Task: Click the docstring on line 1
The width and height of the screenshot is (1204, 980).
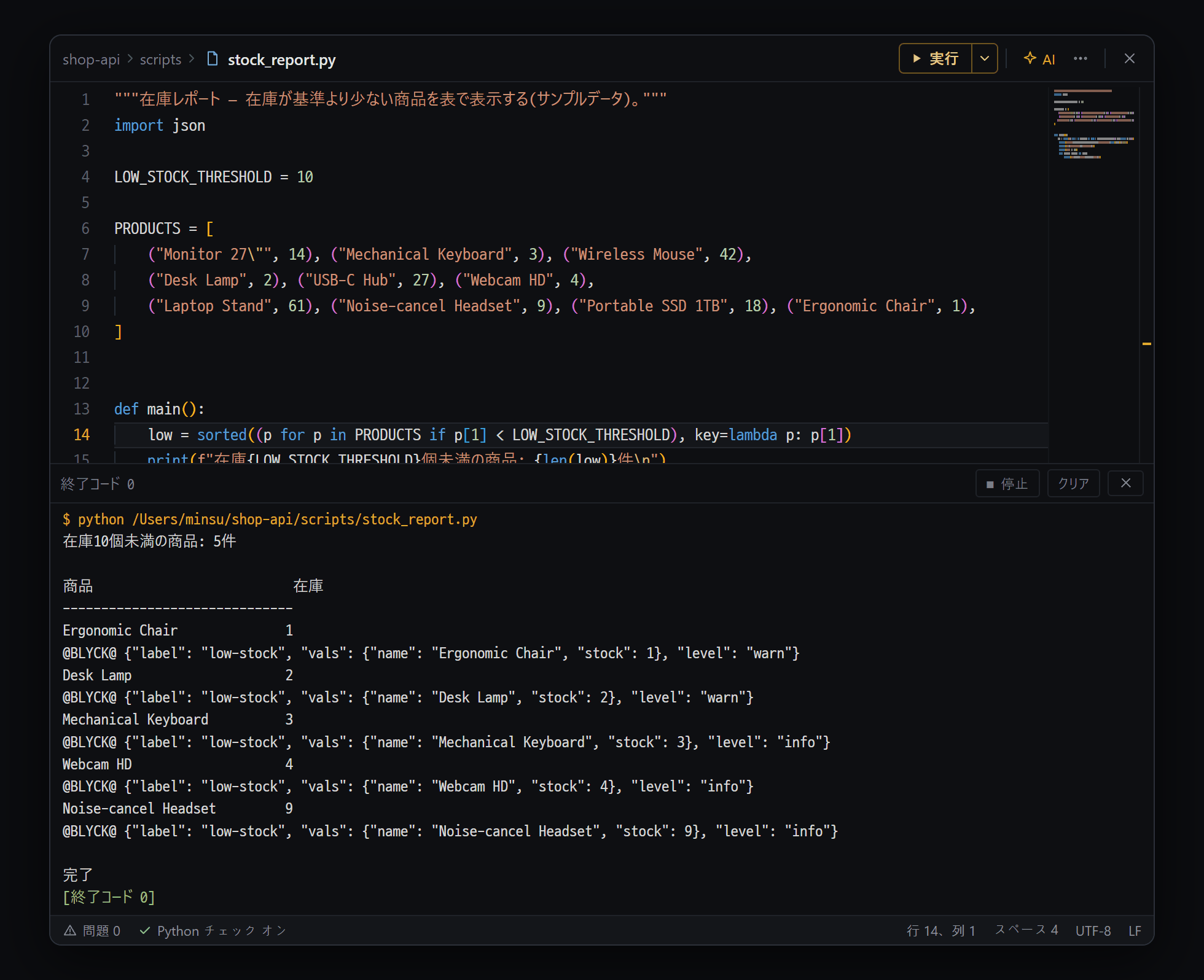Action: 390,99
